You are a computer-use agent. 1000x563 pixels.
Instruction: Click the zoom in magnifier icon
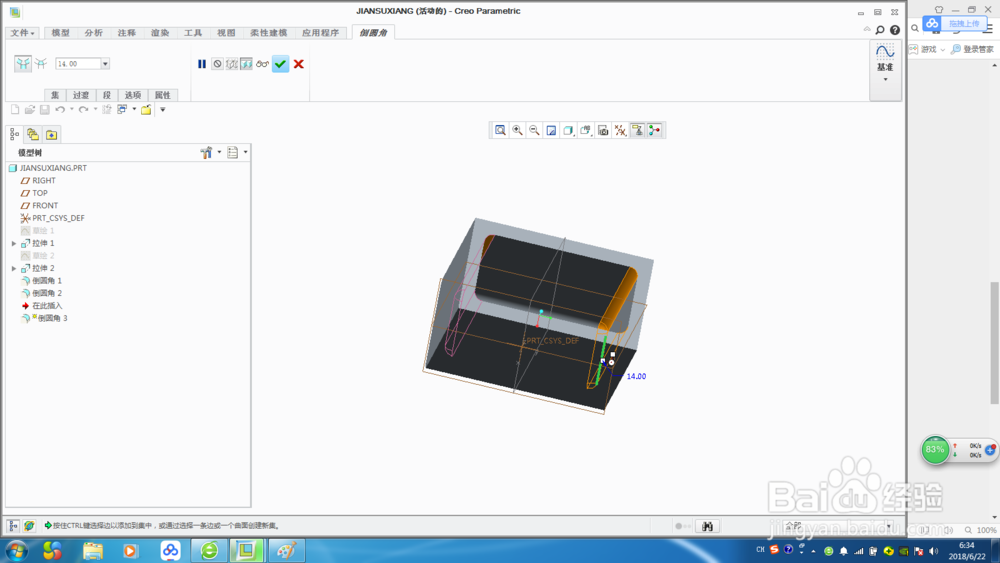click(517, 130)
